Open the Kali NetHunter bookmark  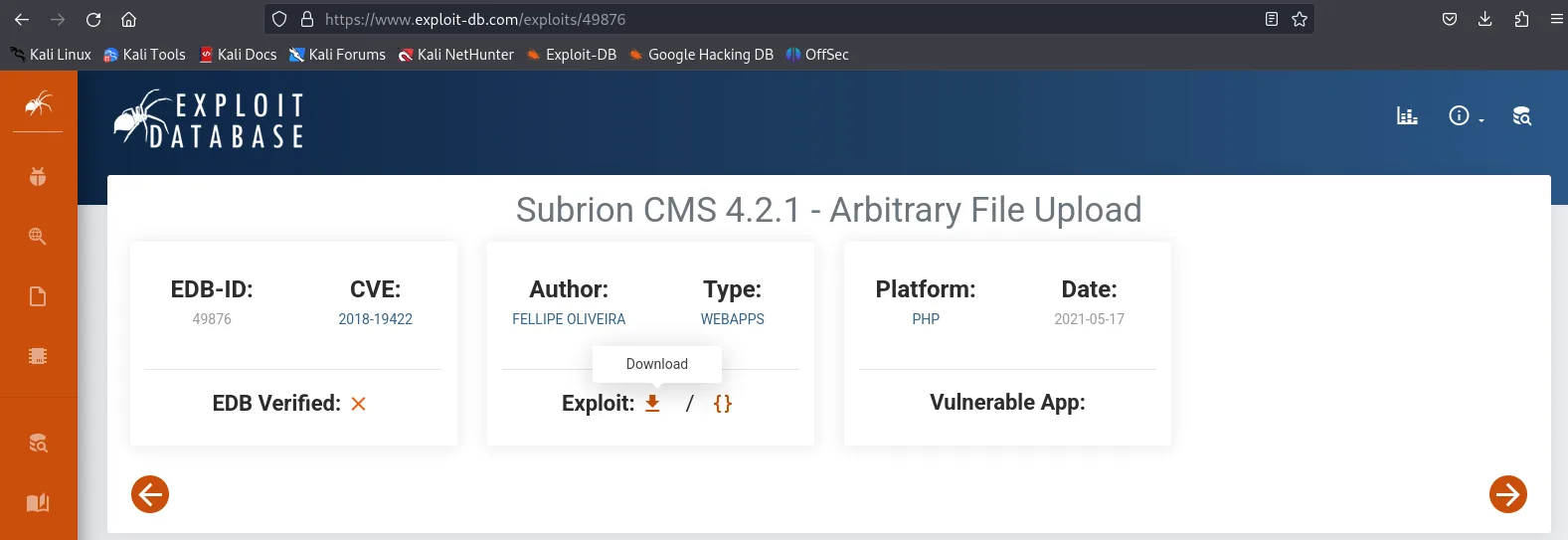tap(456, 55)
